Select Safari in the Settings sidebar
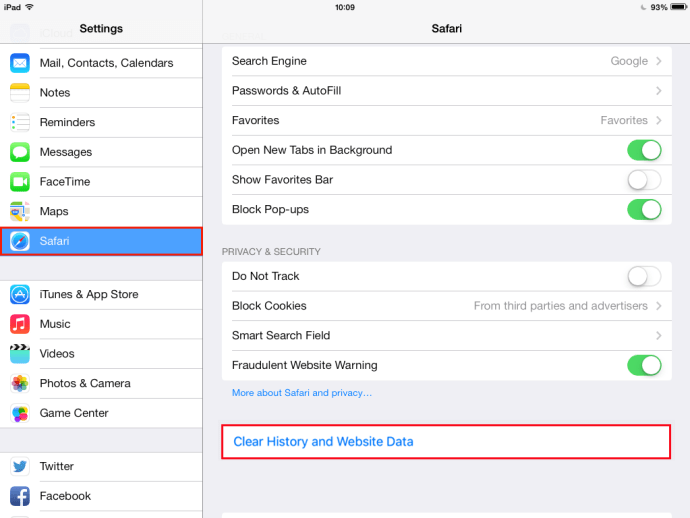 click(102, 241)
